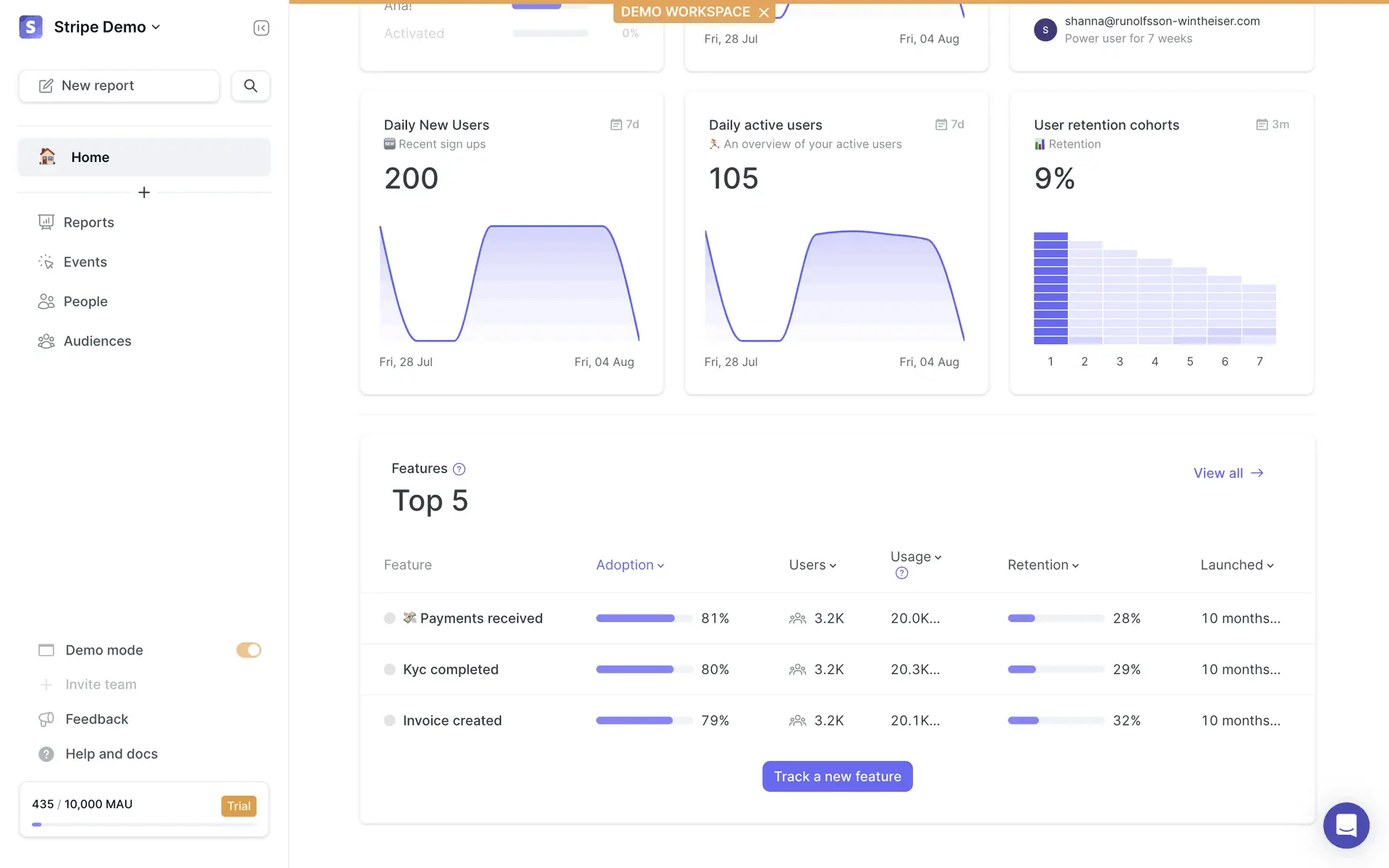Image resolution: width=1389 pixels, height=868 pixels.
Task: Select the Payments received row circle
Action: 389,618
